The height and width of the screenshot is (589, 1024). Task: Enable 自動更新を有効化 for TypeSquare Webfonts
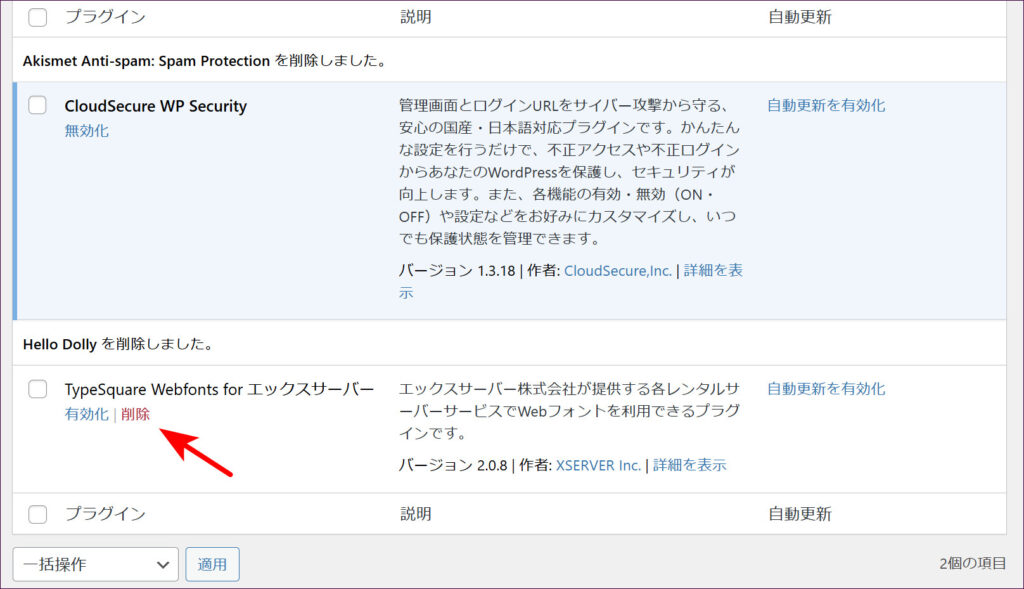[x=825, y=389]
